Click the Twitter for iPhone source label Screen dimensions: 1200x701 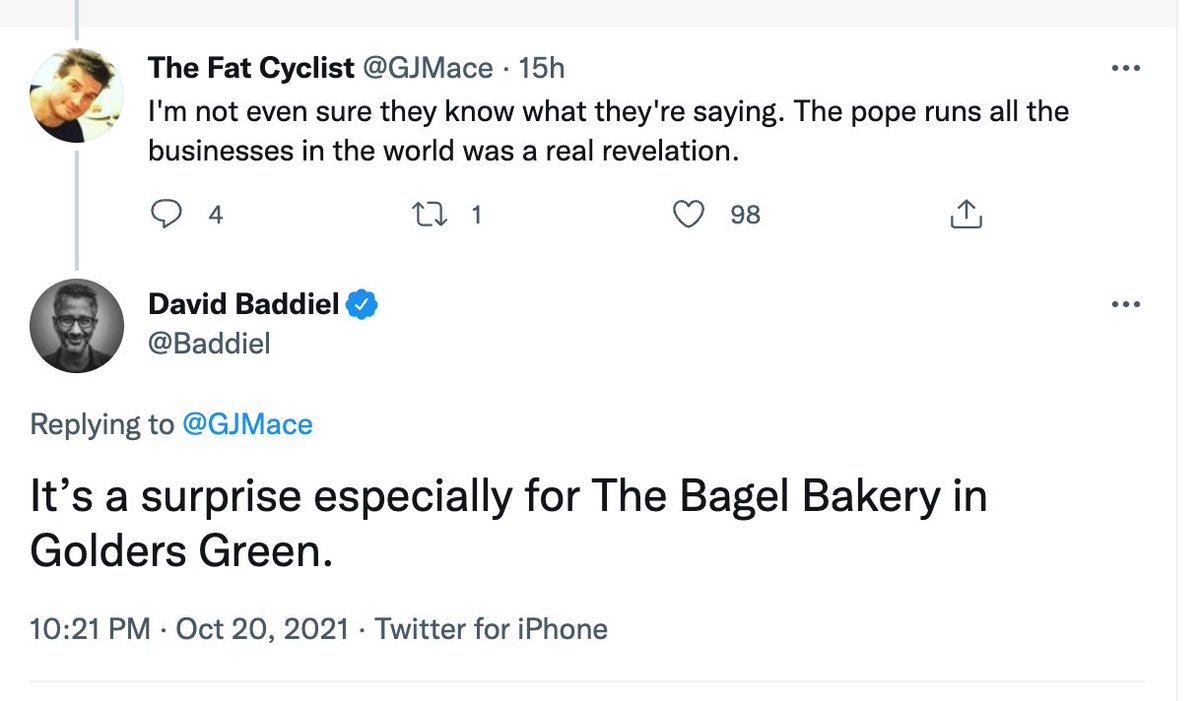491,629
